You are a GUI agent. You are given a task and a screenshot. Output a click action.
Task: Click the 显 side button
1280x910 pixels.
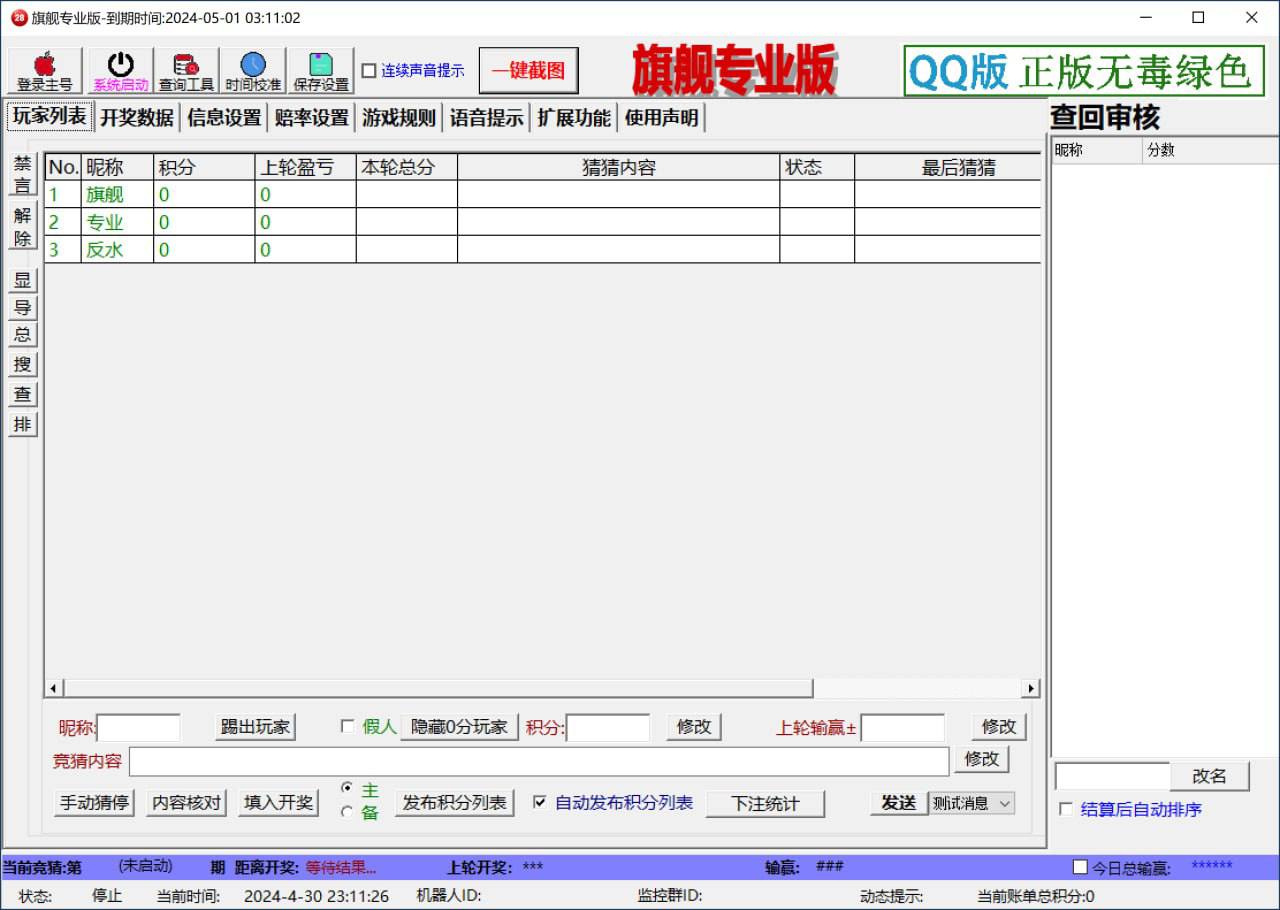[22, 281]
